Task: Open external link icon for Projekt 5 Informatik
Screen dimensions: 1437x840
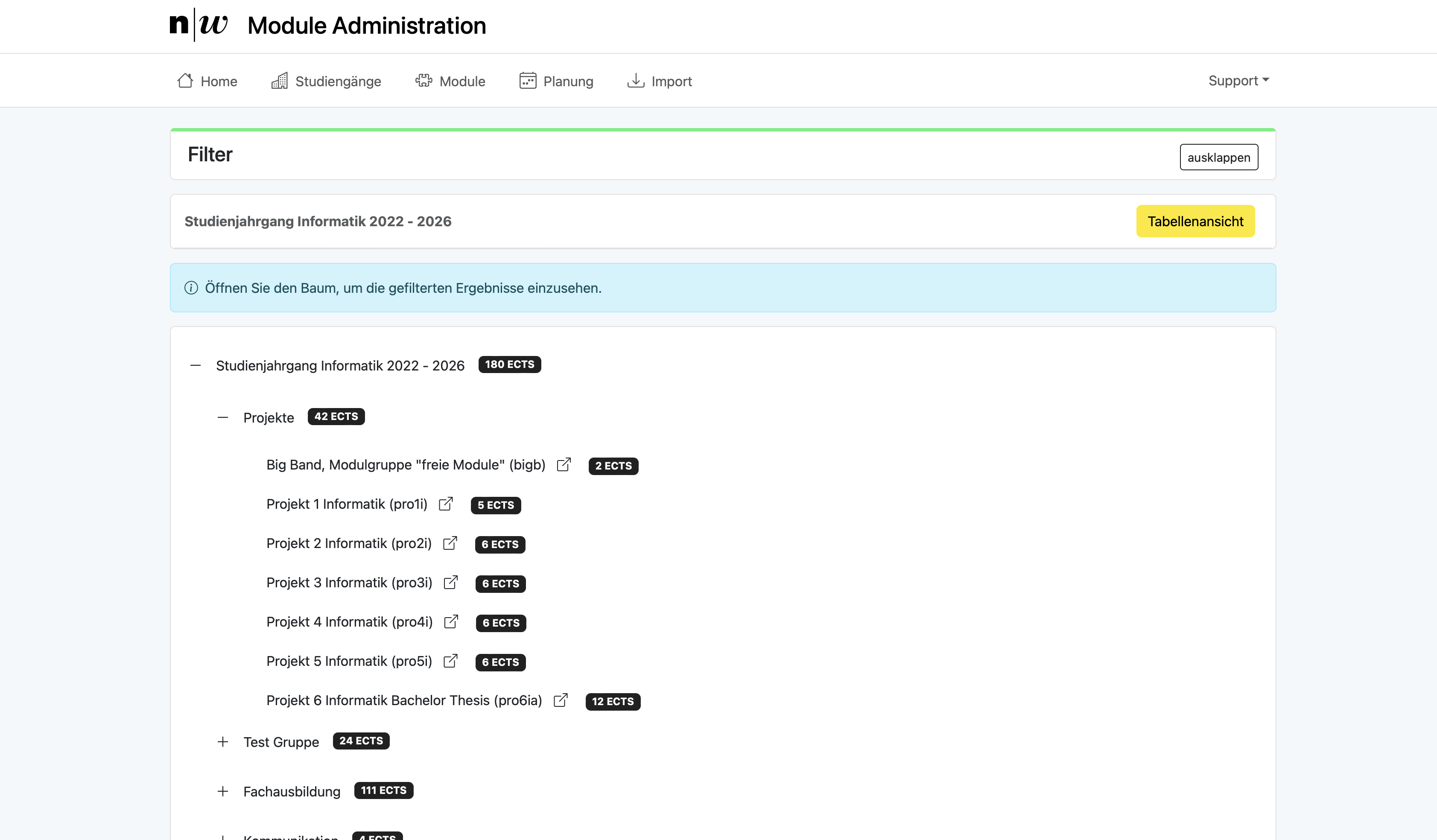Action: [x=450, y=661]
